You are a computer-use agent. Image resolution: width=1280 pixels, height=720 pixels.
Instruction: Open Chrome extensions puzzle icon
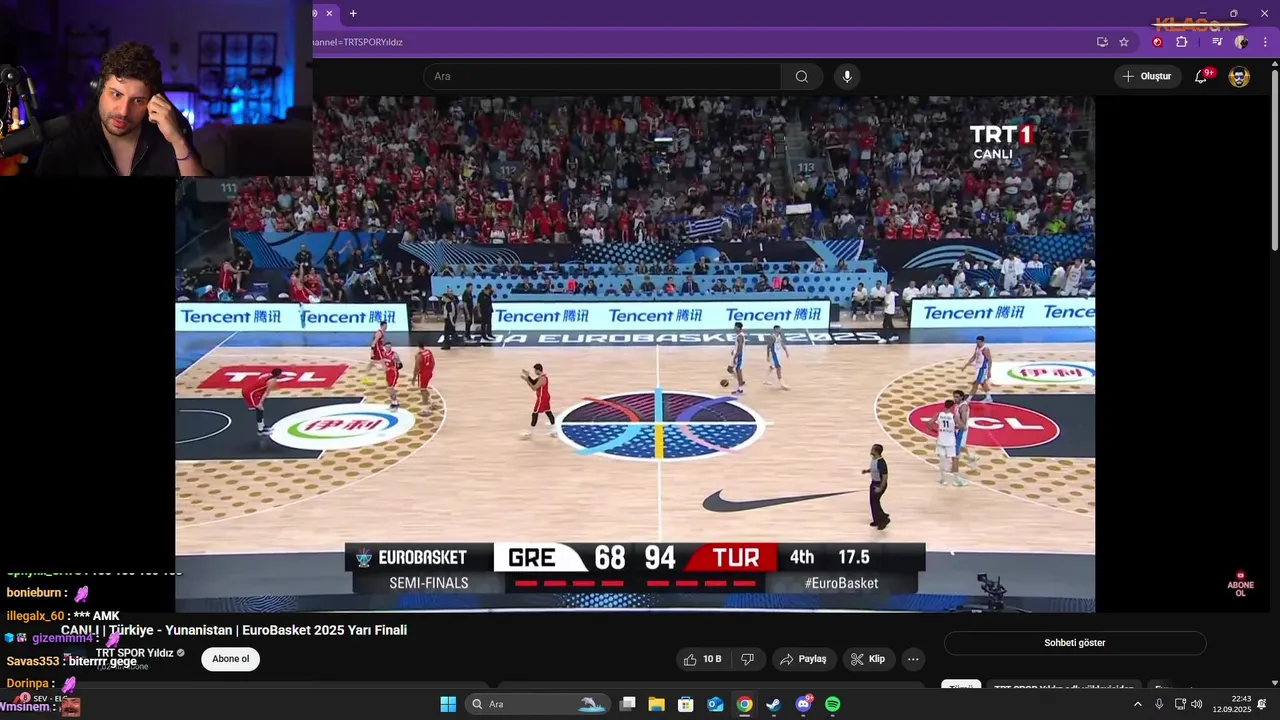click(x=1182, y=42)
